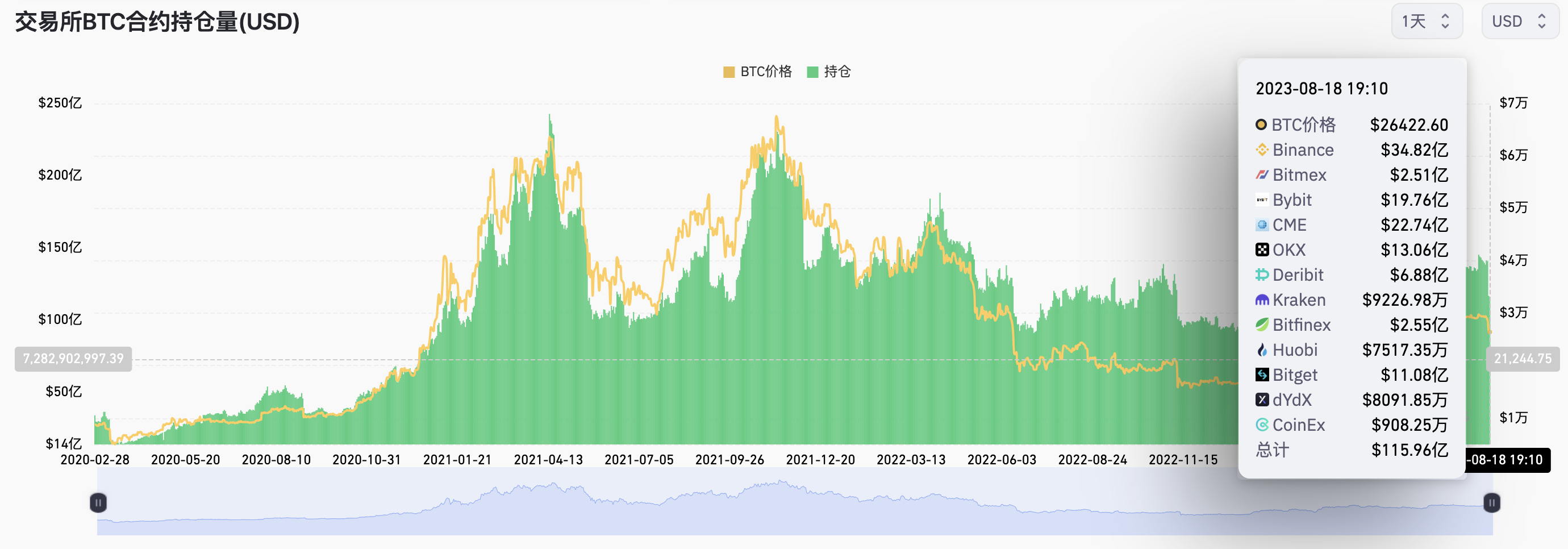
Task: Click the left range slider handle
Action: 98,503
